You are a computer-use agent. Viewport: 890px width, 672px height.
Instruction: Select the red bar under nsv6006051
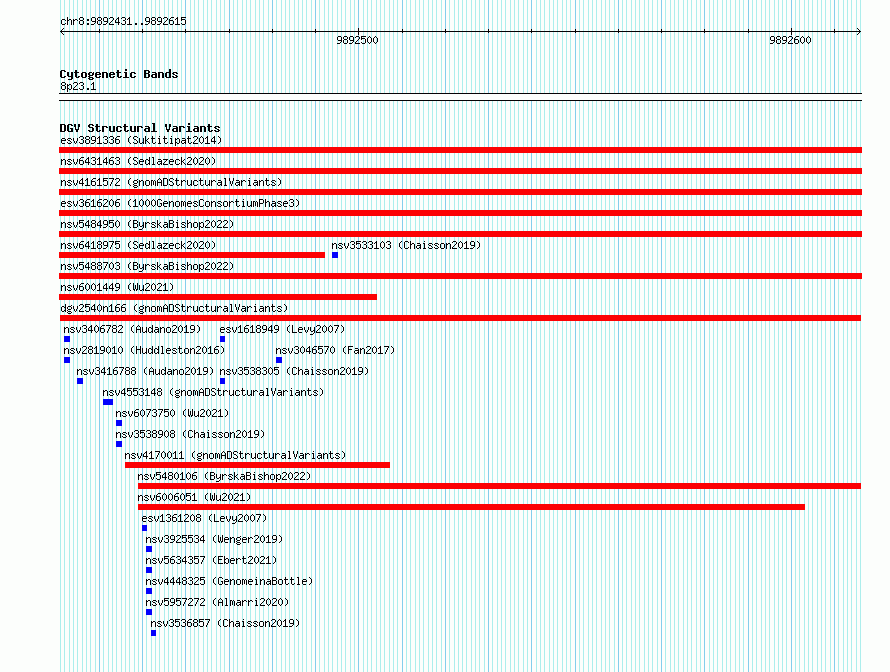click(471, 507)
